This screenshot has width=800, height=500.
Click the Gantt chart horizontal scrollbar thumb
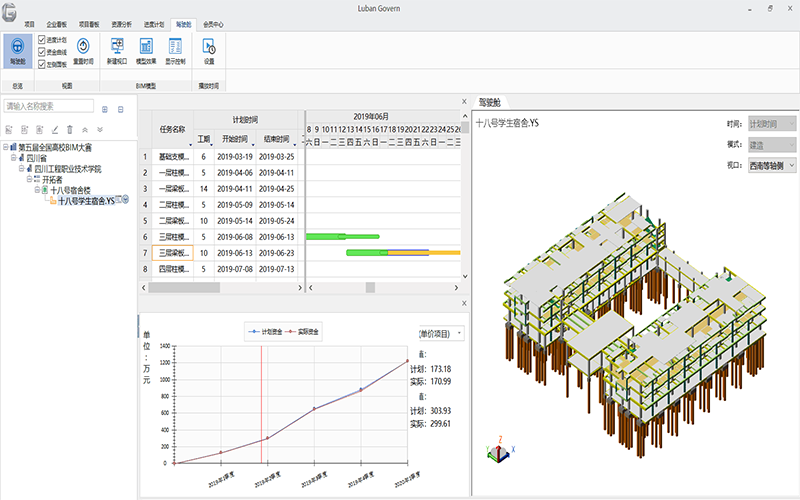(x=370, y=288)
